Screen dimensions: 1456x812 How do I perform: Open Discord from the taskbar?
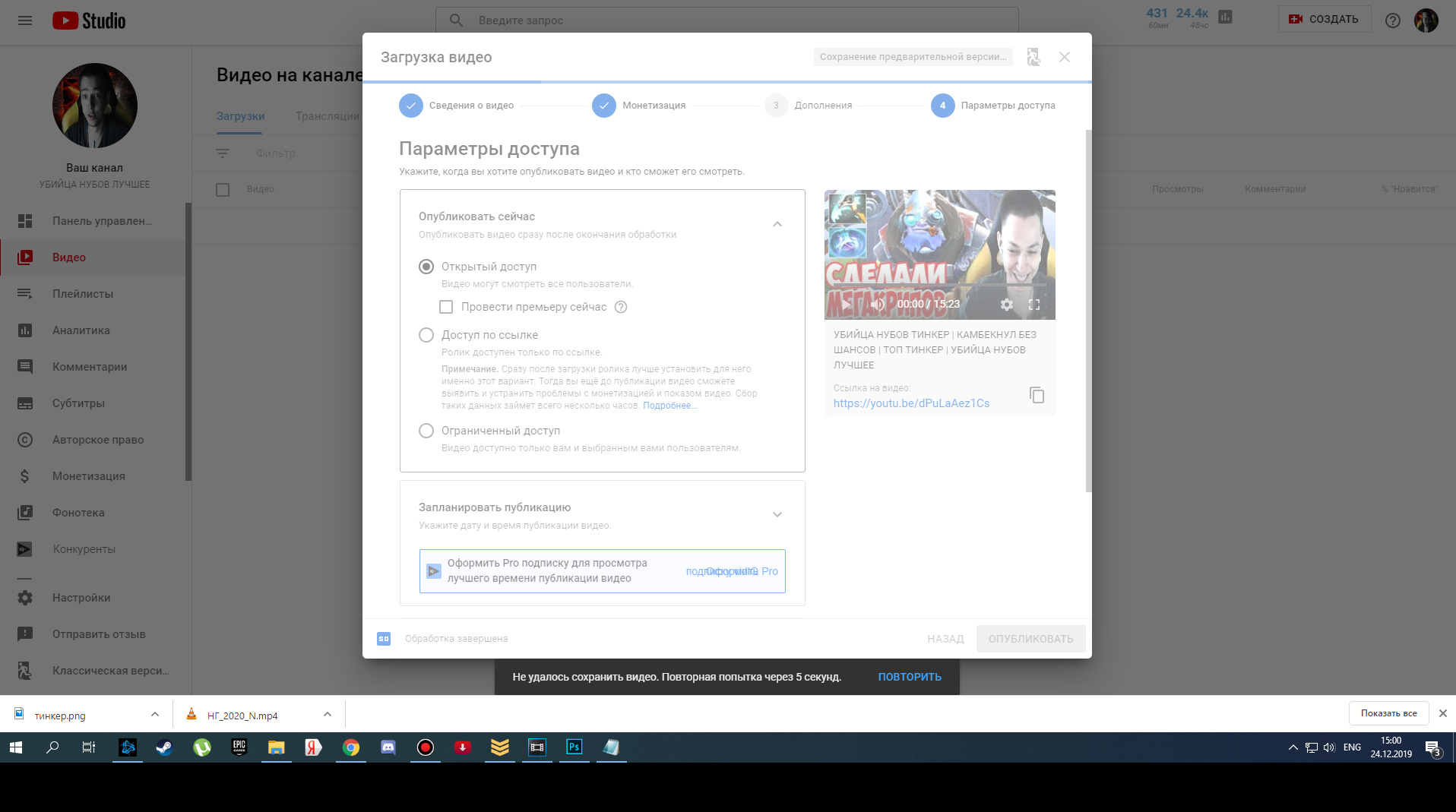pyautogui.click(x=388, y=747)
